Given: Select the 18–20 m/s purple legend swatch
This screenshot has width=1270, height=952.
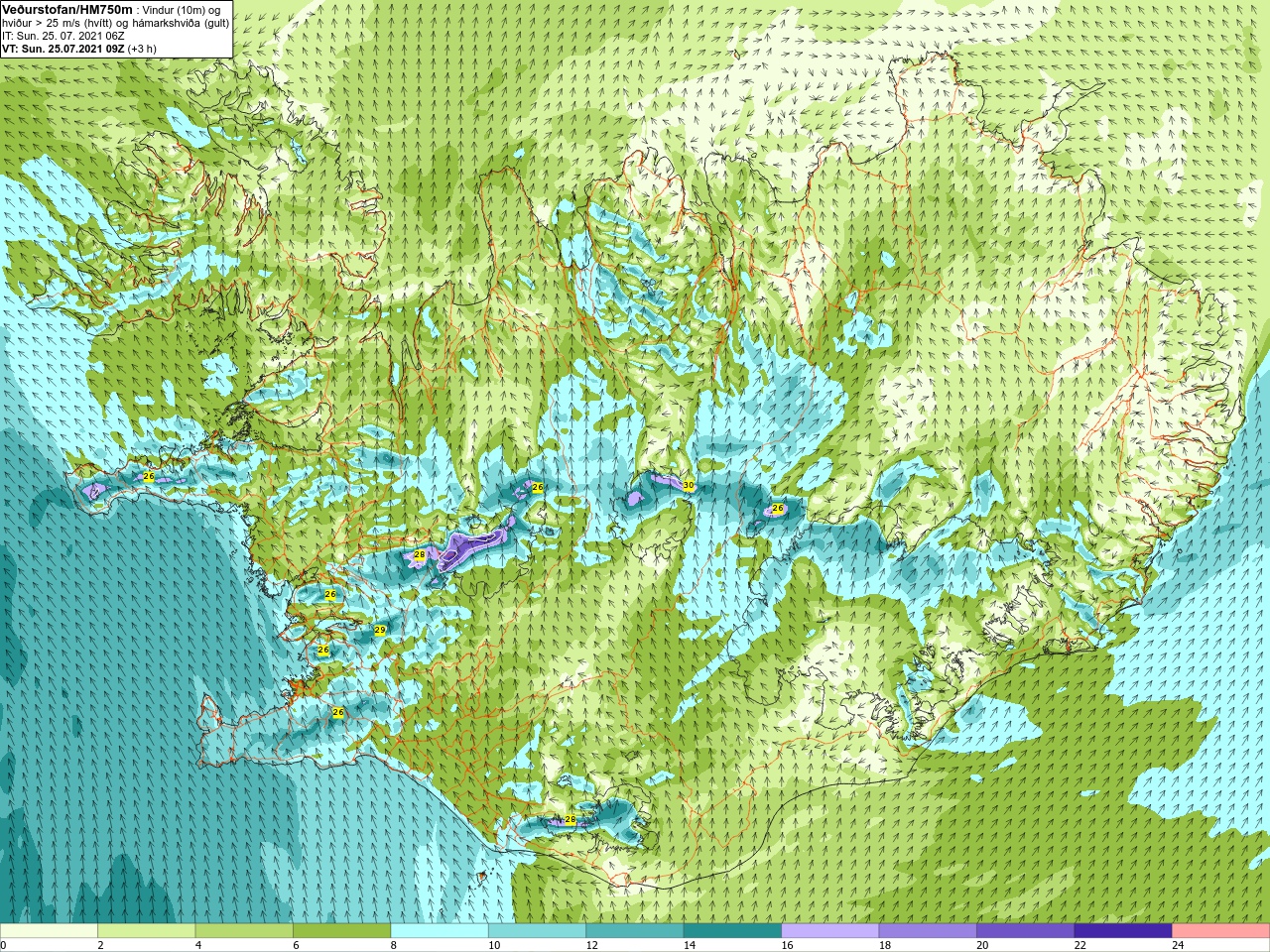Looking at the screenshot, I should (x=928, y=931).
